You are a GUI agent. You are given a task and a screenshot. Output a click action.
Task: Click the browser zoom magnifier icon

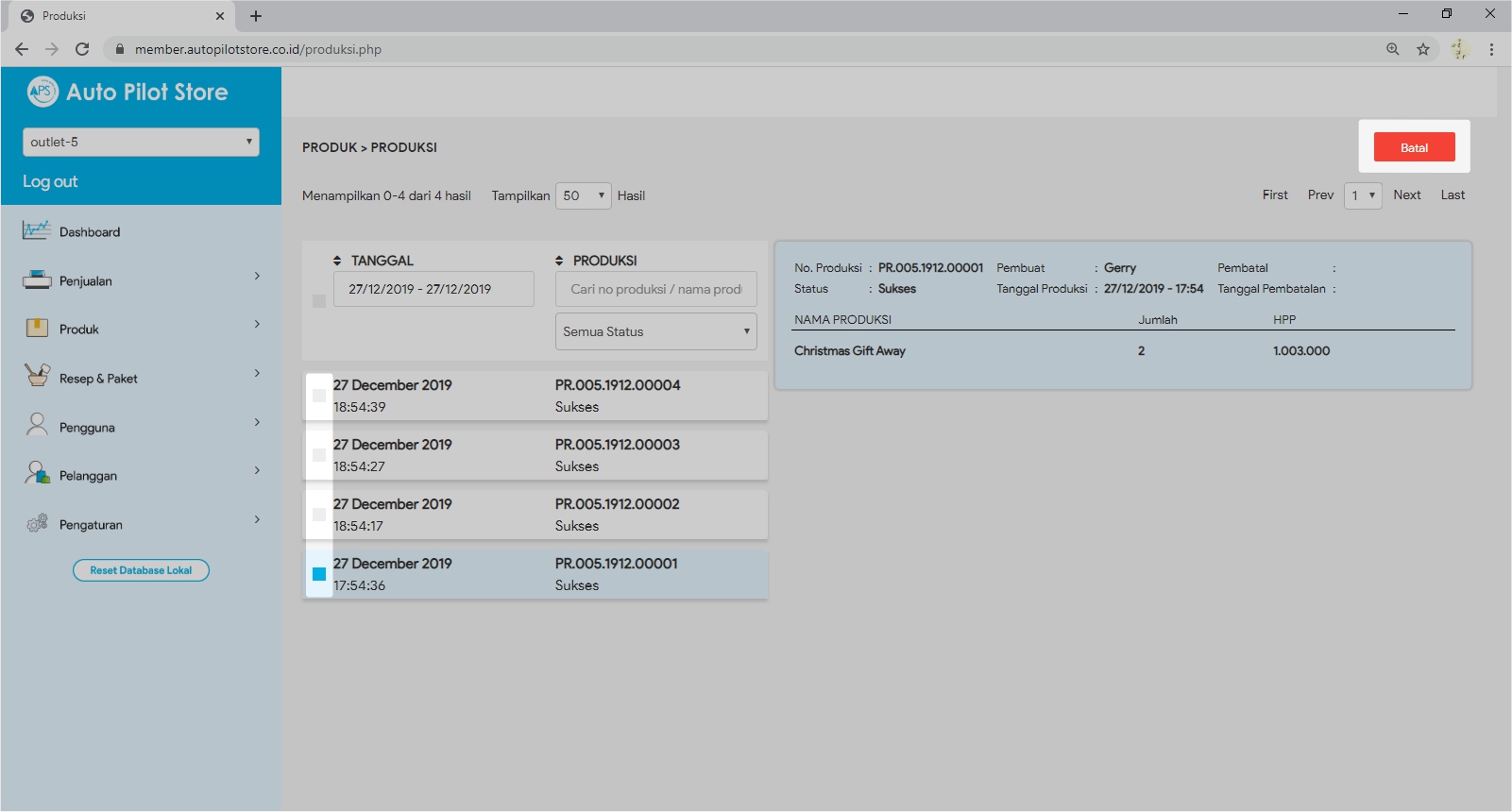click(1392, 49)
